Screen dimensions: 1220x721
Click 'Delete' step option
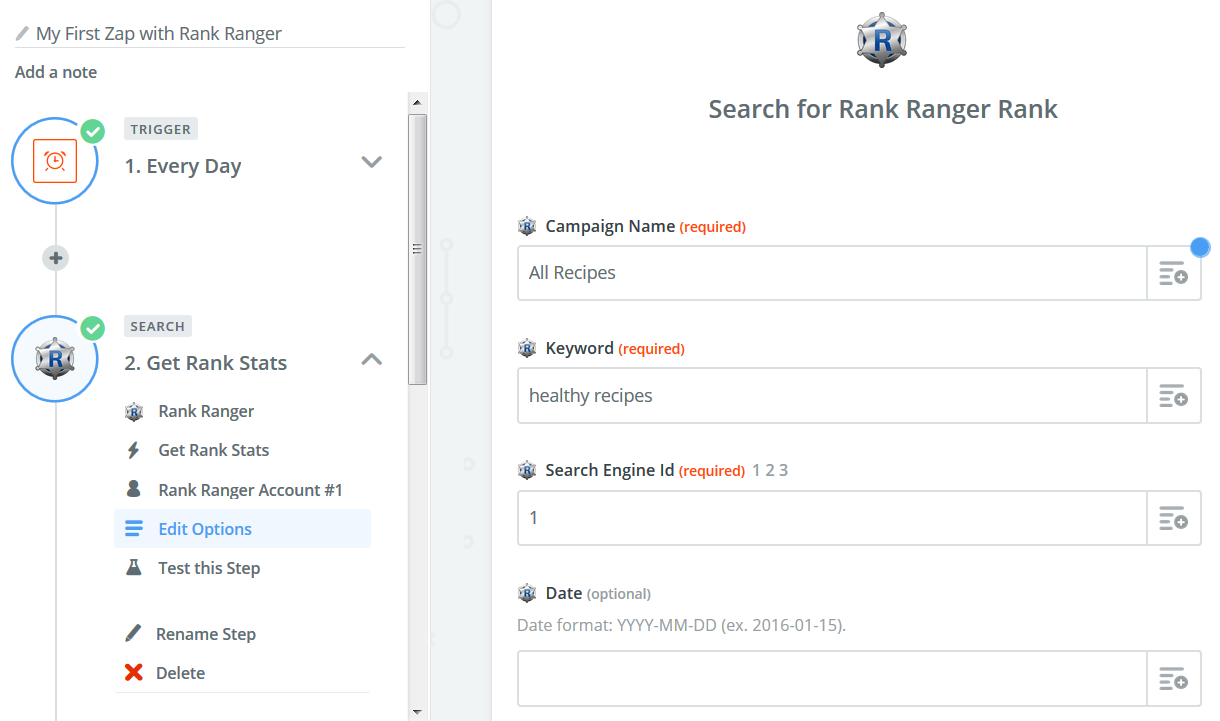click(x=181, y=673)
